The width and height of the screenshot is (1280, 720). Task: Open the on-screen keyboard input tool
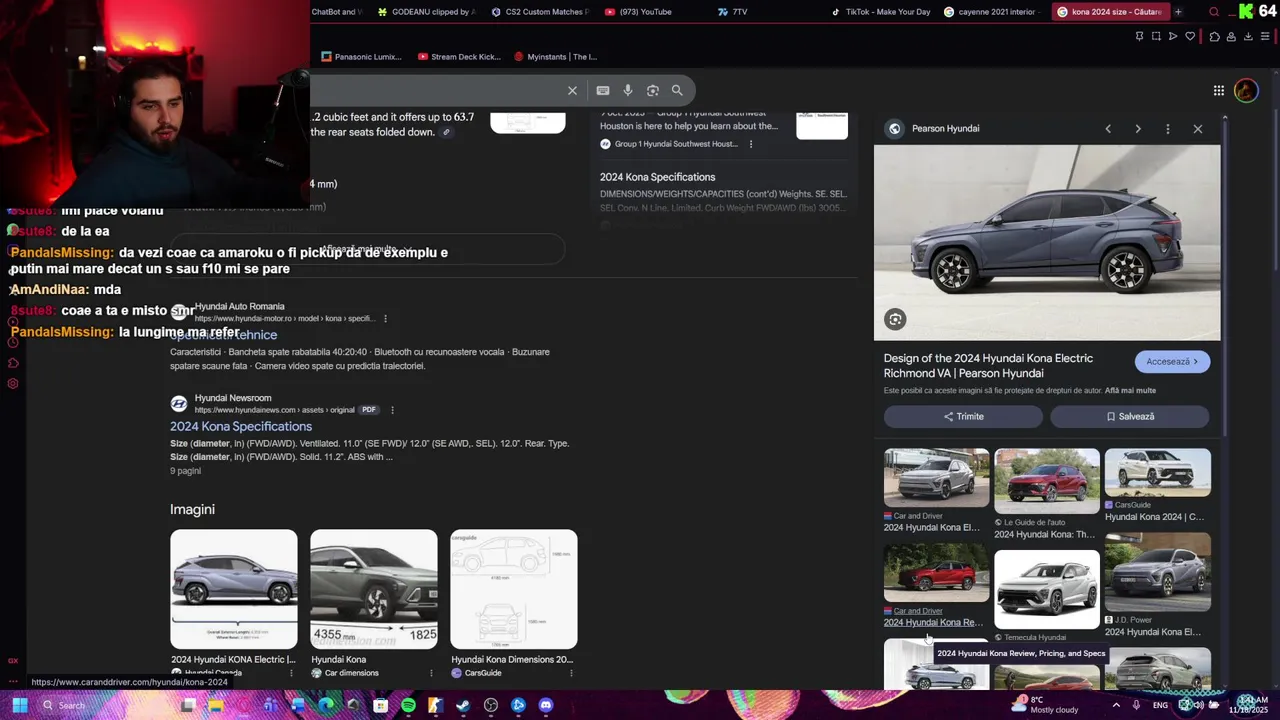603,90
